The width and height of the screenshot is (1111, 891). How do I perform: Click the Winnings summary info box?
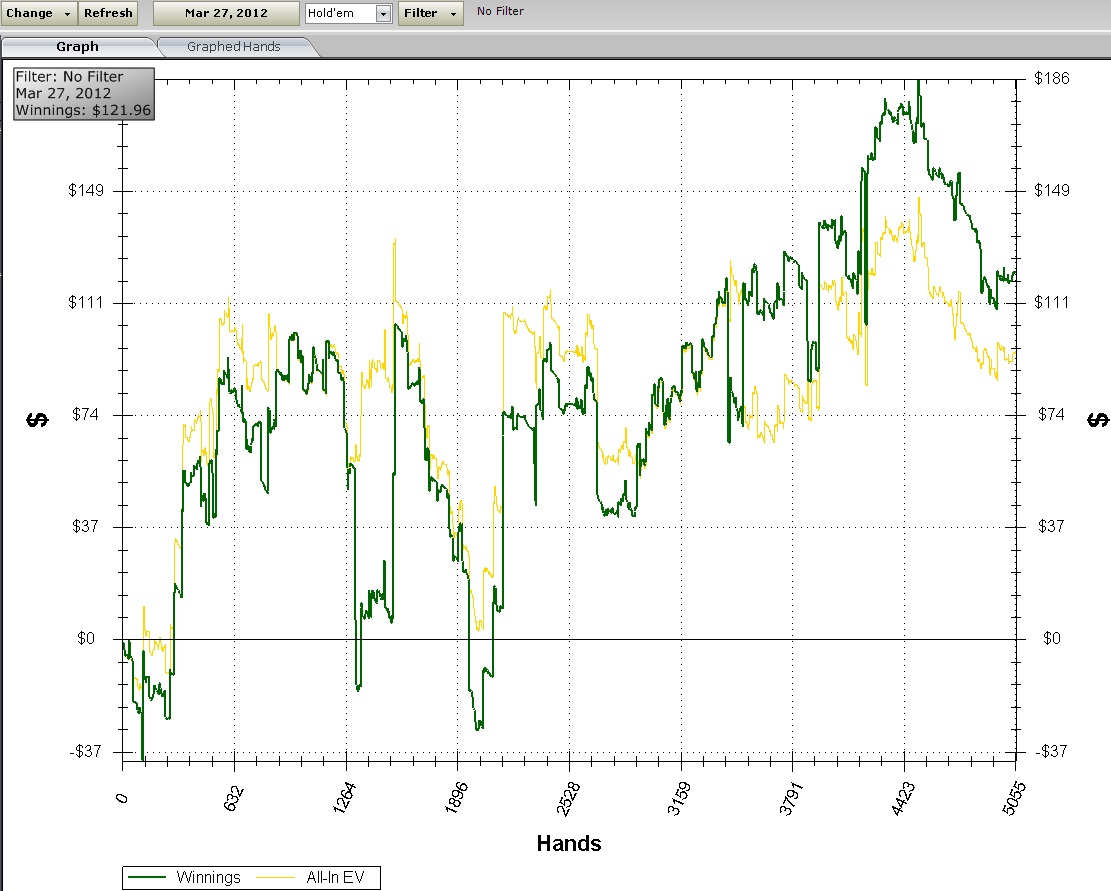pos(84,94)
